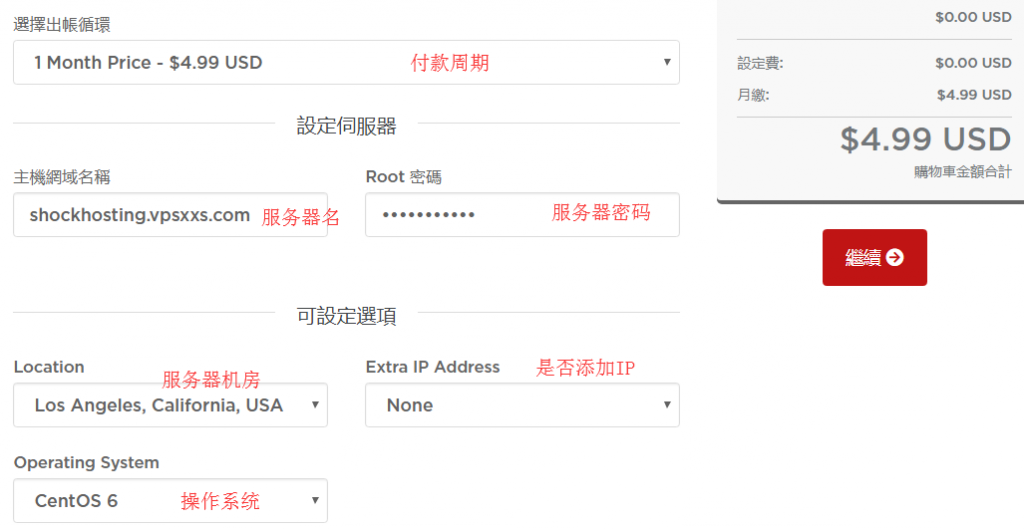Image resolution: width=1024 pixels, height=530 pixels.
Task: Click the Location dropdown arrow
Action: pyautogui.click(x=315, y=405)
